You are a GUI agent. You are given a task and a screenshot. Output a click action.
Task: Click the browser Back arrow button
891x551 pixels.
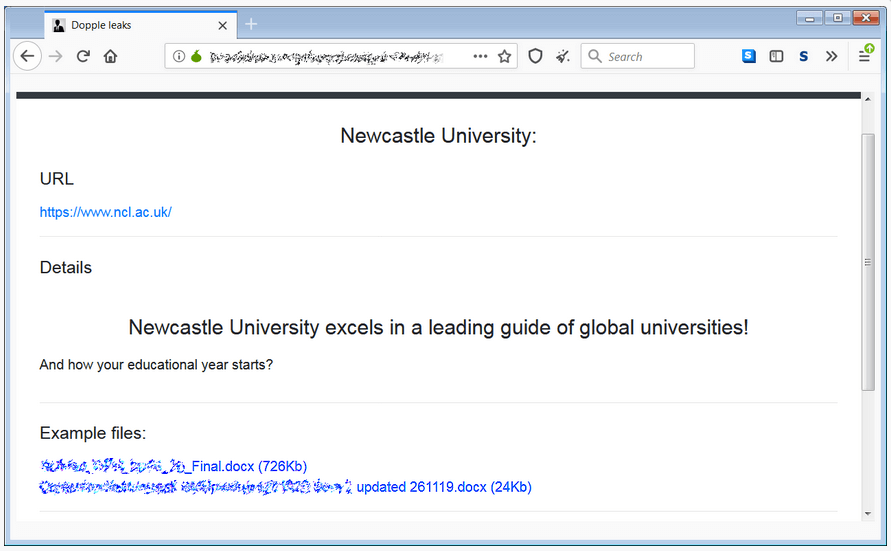(27, 57)
